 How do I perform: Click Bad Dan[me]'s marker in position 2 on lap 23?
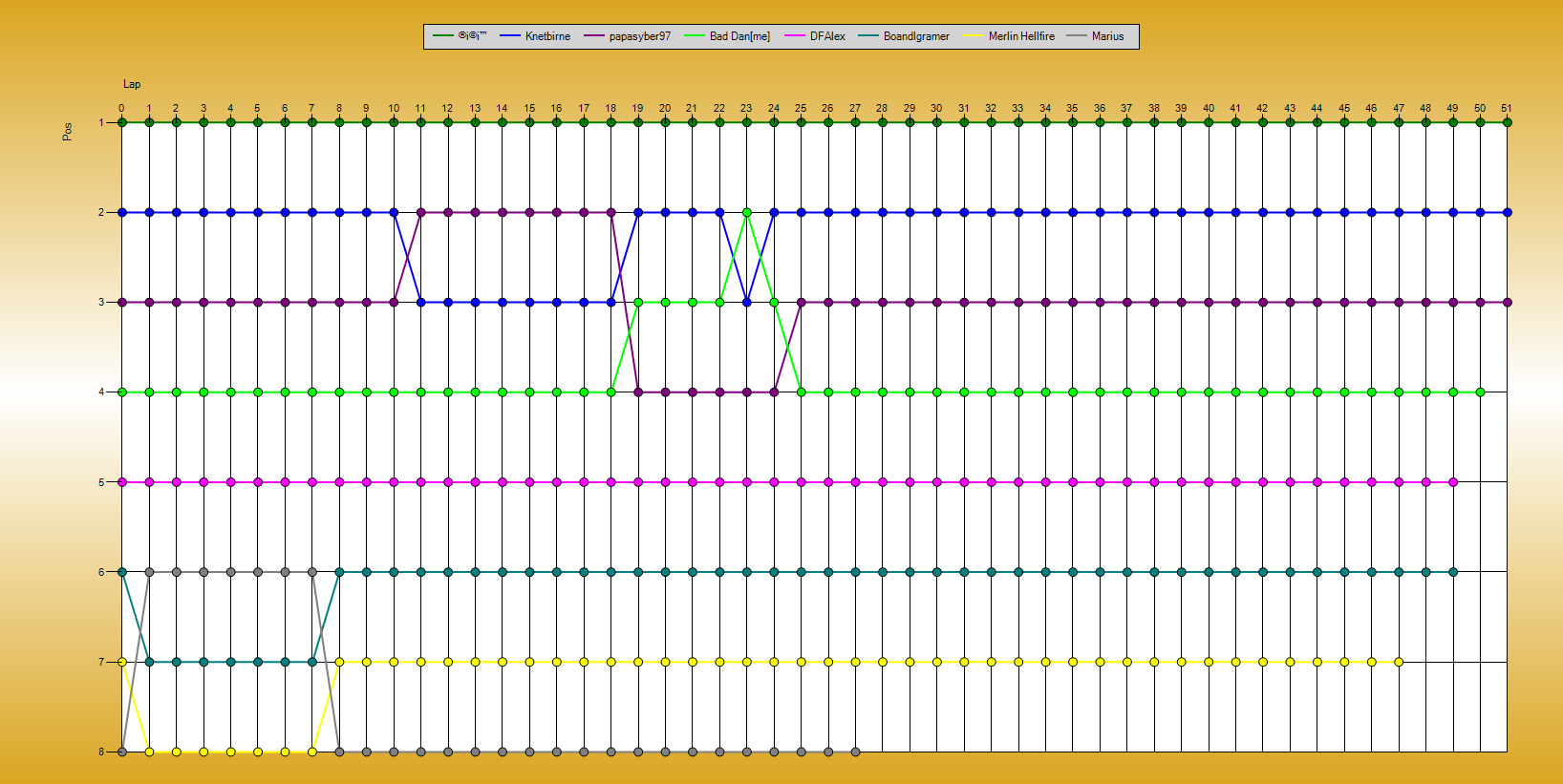pos(747,212)
